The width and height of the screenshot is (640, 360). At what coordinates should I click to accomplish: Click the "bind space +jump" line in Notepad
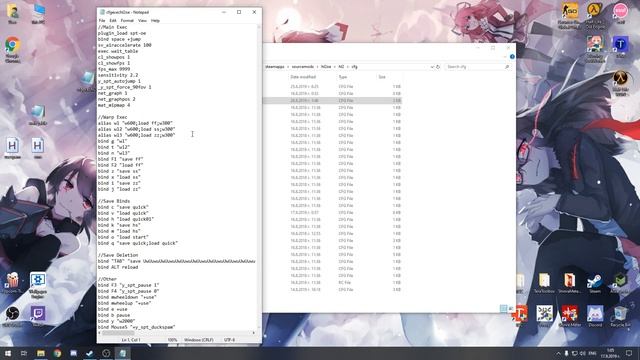pos(119,39)
